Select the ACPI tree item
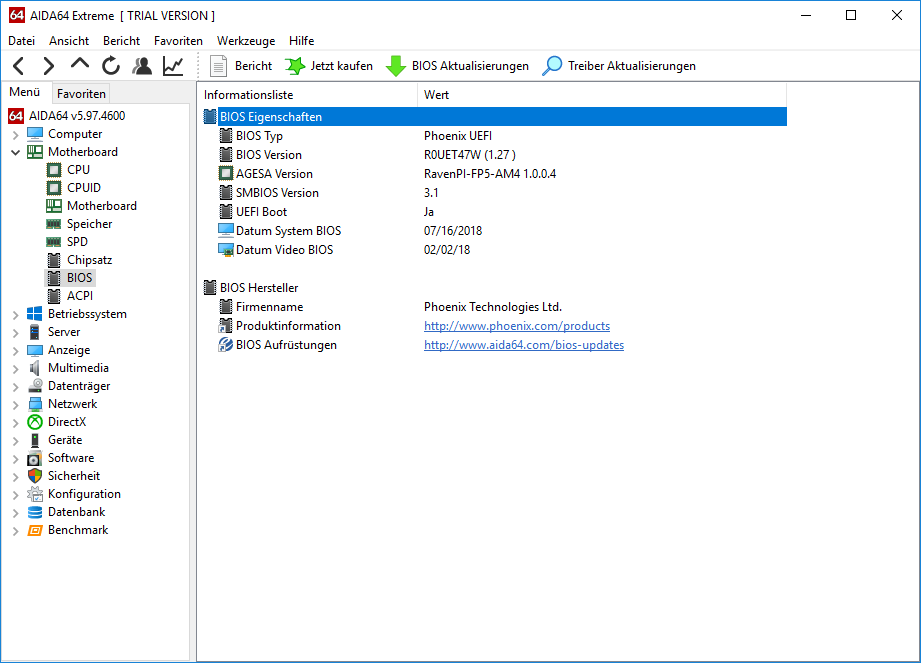 [80, 296]
